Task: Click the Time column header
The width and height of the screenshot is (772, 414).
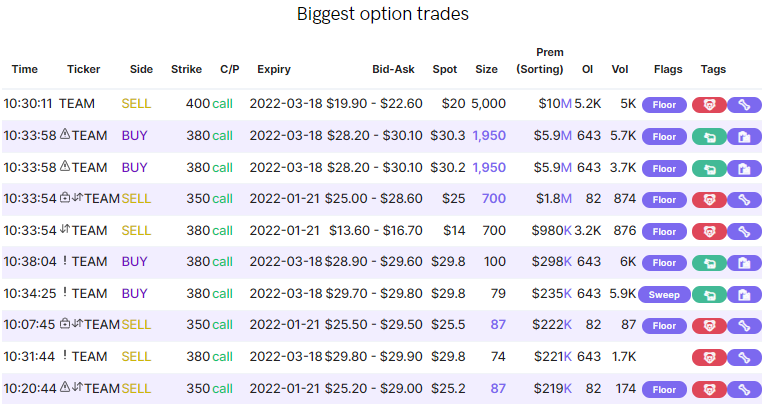Action: tap(25, 70)
